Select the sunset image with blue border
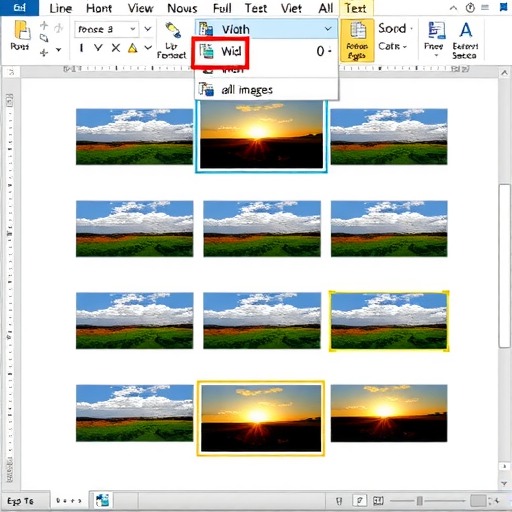This screenshot has width=512, height=512. click(261, 136)
